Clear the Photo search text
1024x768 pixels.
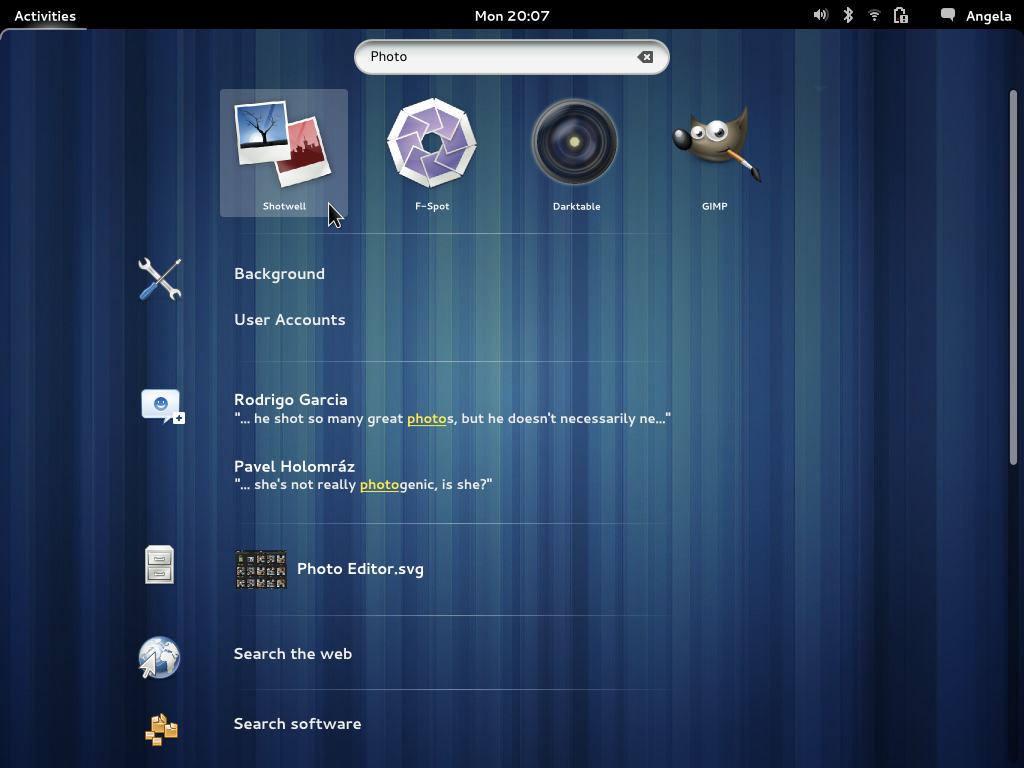(645, 57)
